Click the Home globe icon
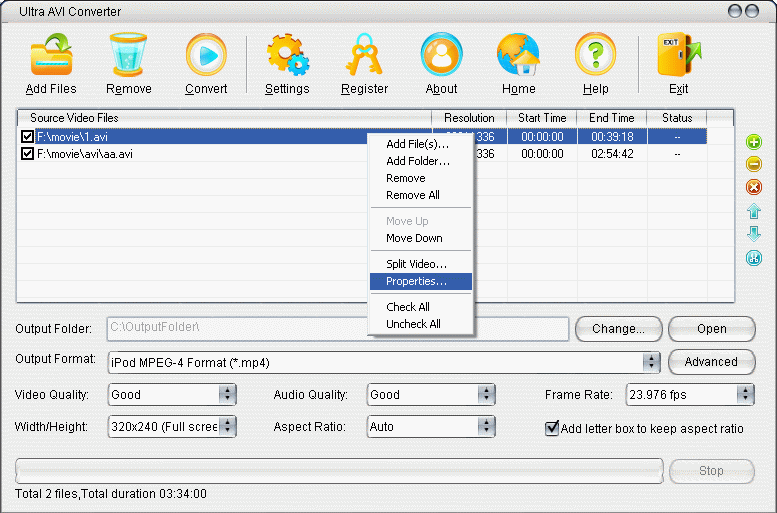 (518, 56)
